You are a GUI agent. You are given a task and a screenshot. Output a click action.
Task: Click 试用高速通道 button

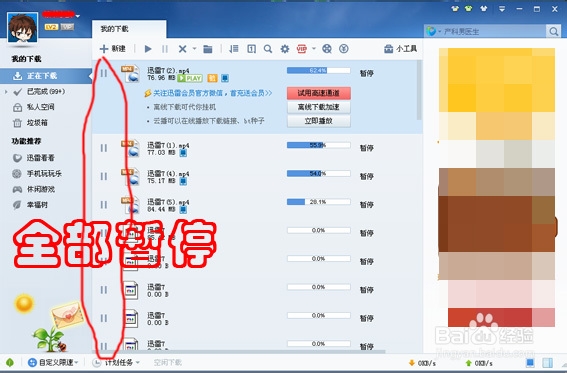319,93
